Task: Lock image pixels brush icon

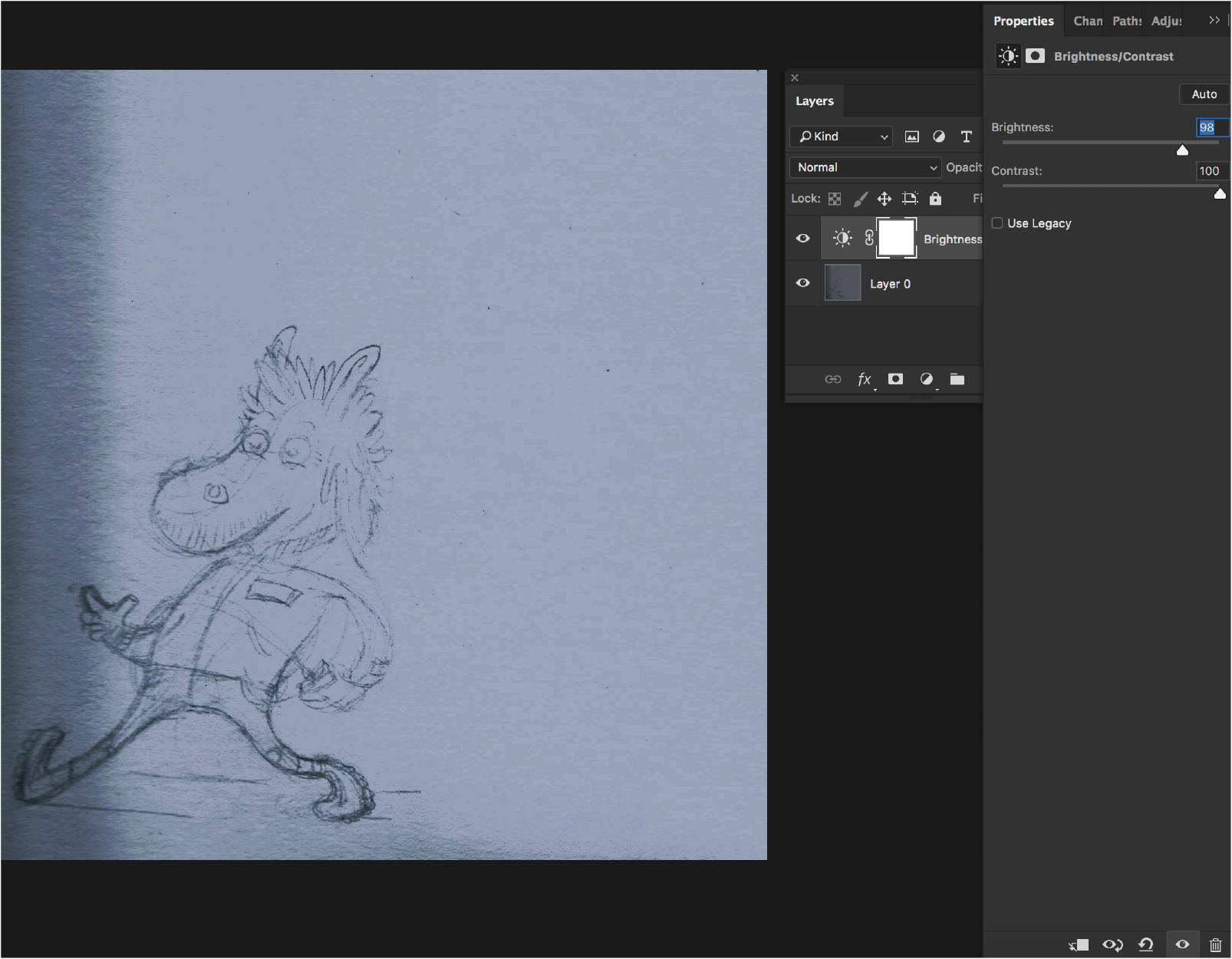Action: coord(861,199)
